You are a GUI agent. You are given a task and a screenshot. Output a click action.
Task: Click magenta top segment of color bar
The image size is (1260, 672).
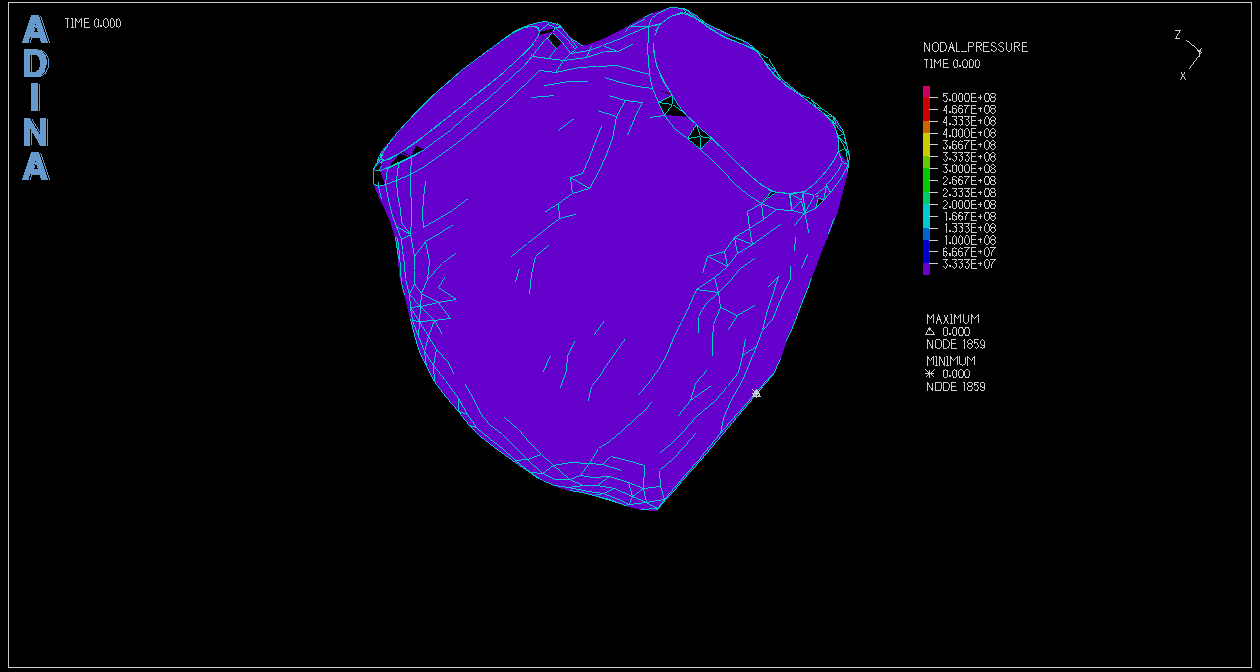tap(926, 93)
